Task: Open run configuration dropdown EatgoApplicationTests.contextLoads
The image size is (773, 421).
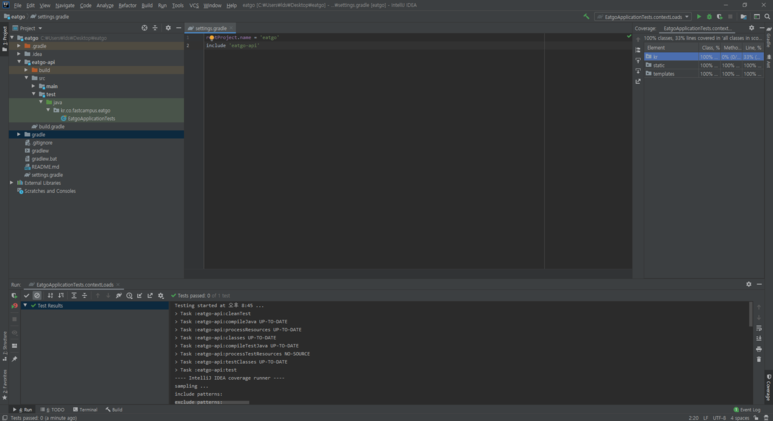Action: (x=642, y=17)
